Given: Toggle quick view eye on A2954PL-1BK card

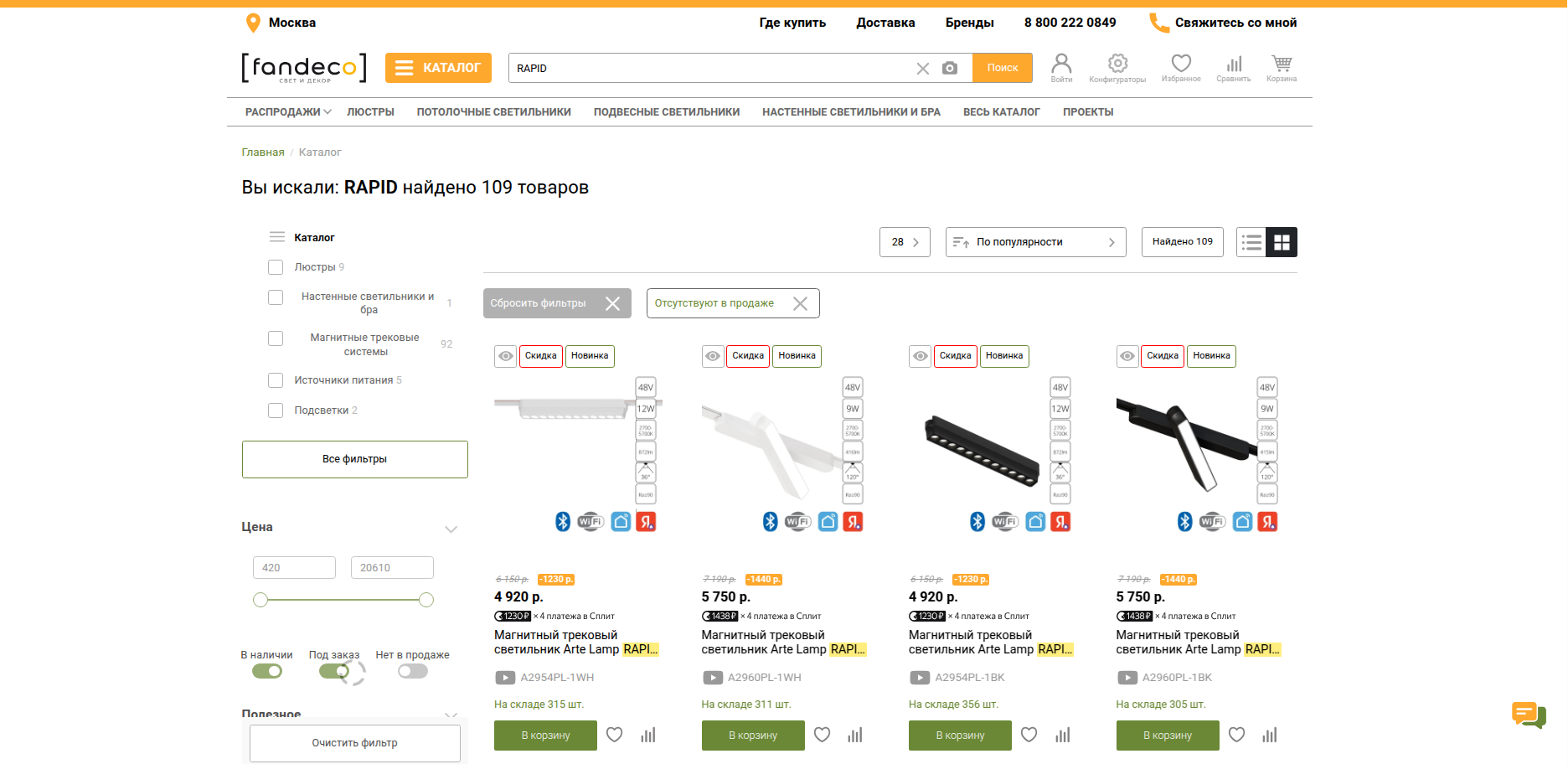Looking at the screenshot, I should [921, 356].
